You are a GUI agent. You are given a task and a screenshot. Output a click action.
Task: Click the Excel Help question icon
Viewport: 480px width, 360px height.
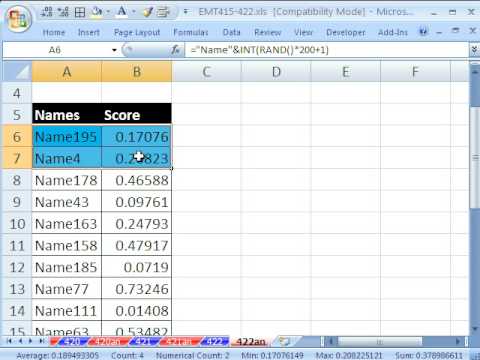tap(423, 32)
